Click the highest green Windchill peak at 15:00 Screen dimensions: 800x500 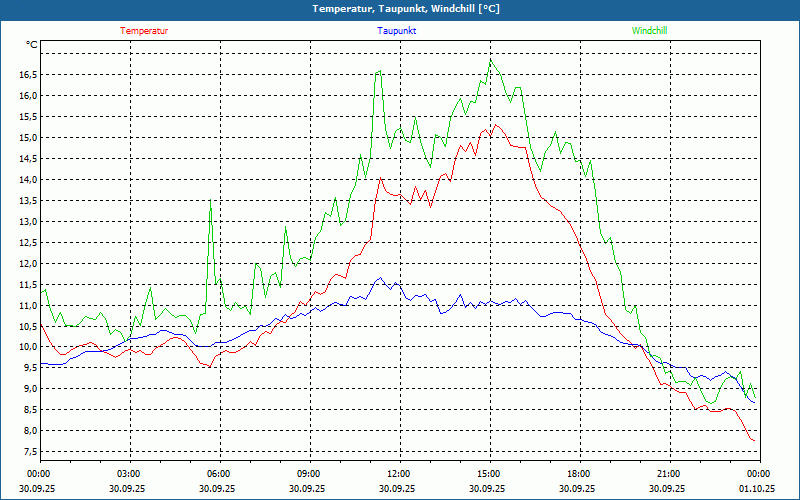click(x=490, y=60)
